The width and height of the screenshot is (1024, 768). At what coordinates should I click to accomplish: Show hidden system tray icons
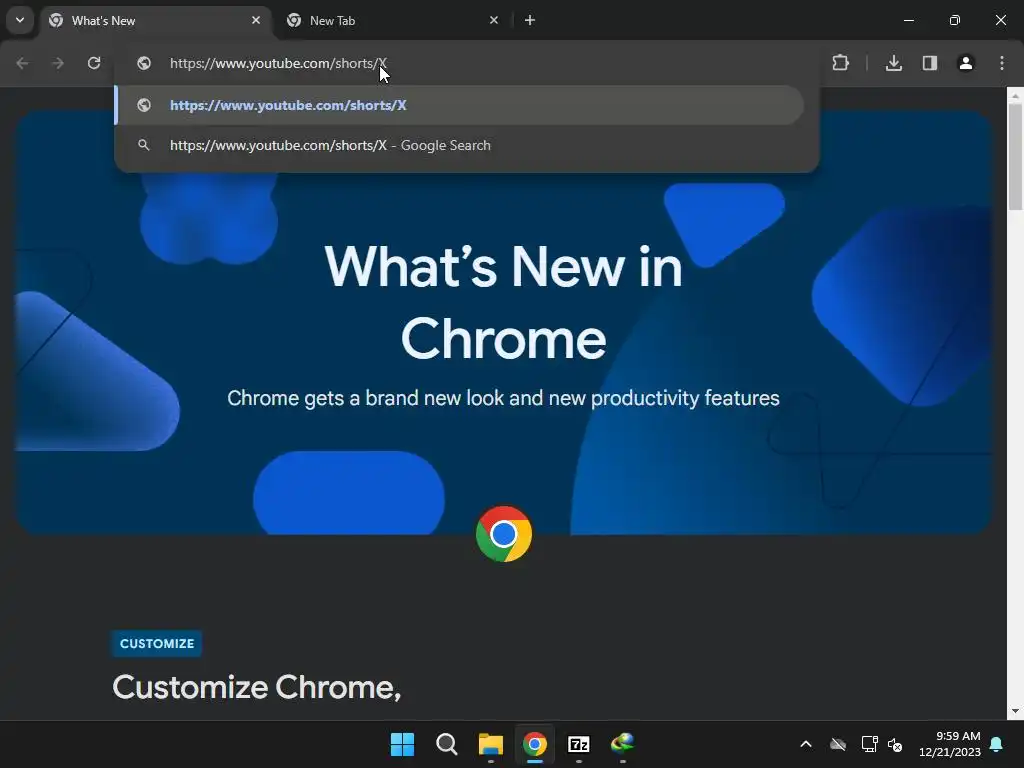[x=806, y=744]
